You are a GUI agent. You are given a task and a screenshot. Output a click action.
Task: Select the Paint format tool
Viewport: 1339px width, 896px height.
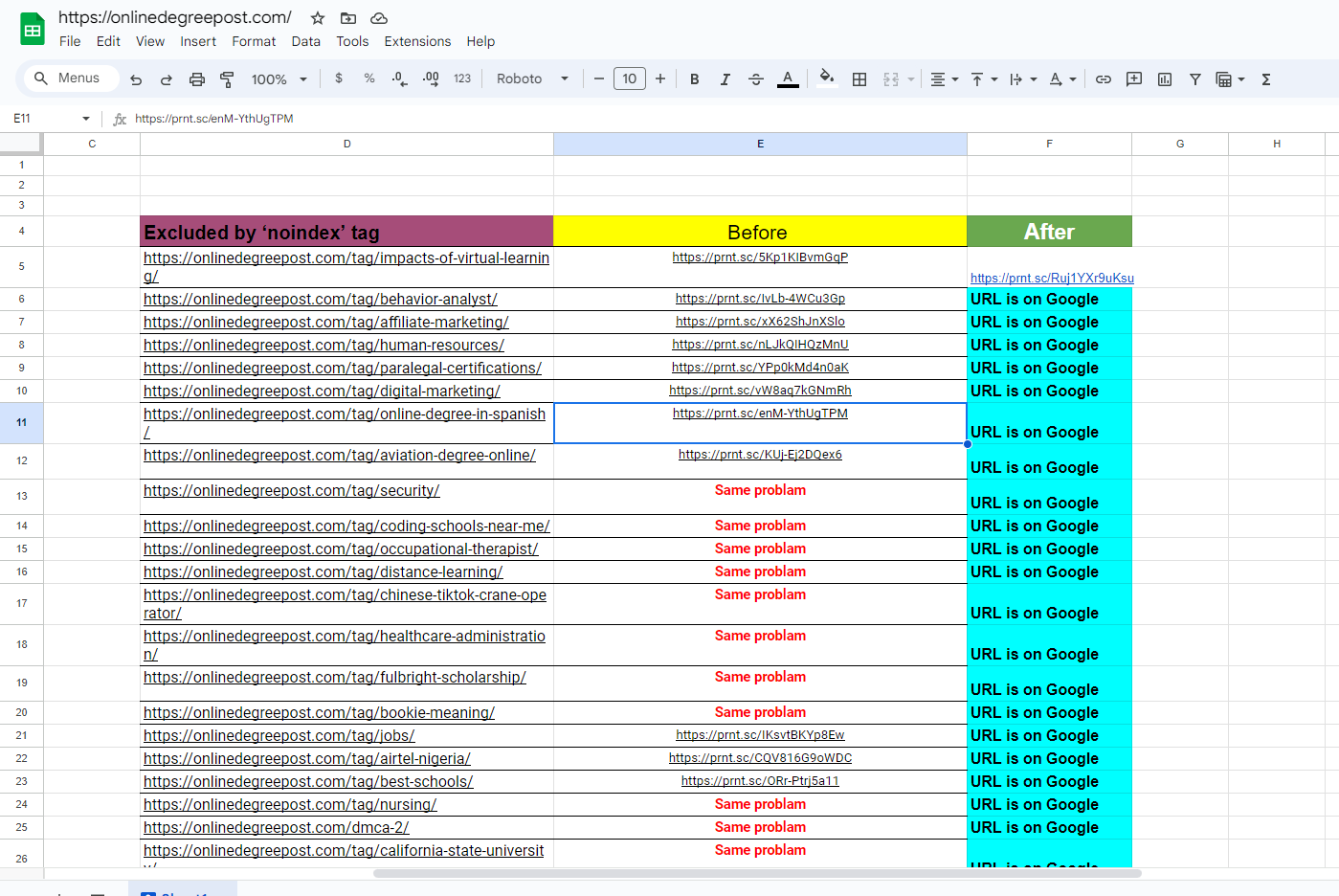pos(227,79)
